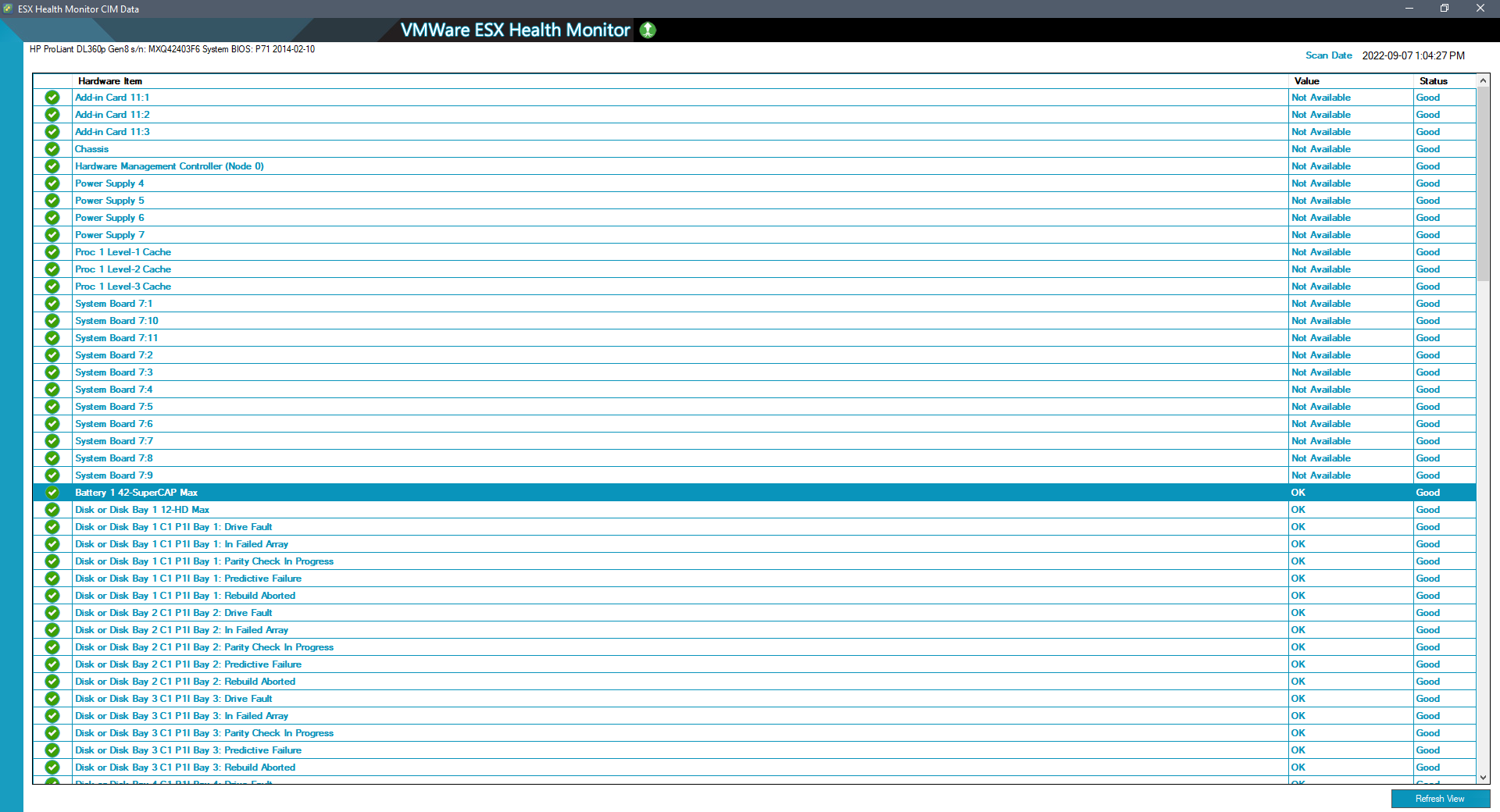The image size is (1500, 812).
Task: Click the green status icon beside Chassis
Action: click(x=52, y=149)
